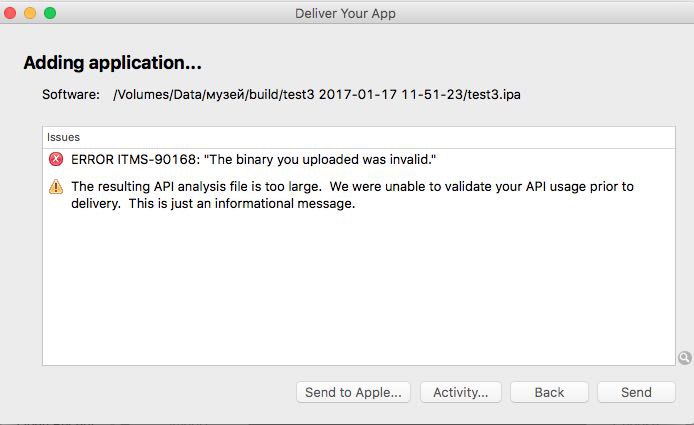Click the Software: label
The image size is (694, 425).
(x=71, y=95)
